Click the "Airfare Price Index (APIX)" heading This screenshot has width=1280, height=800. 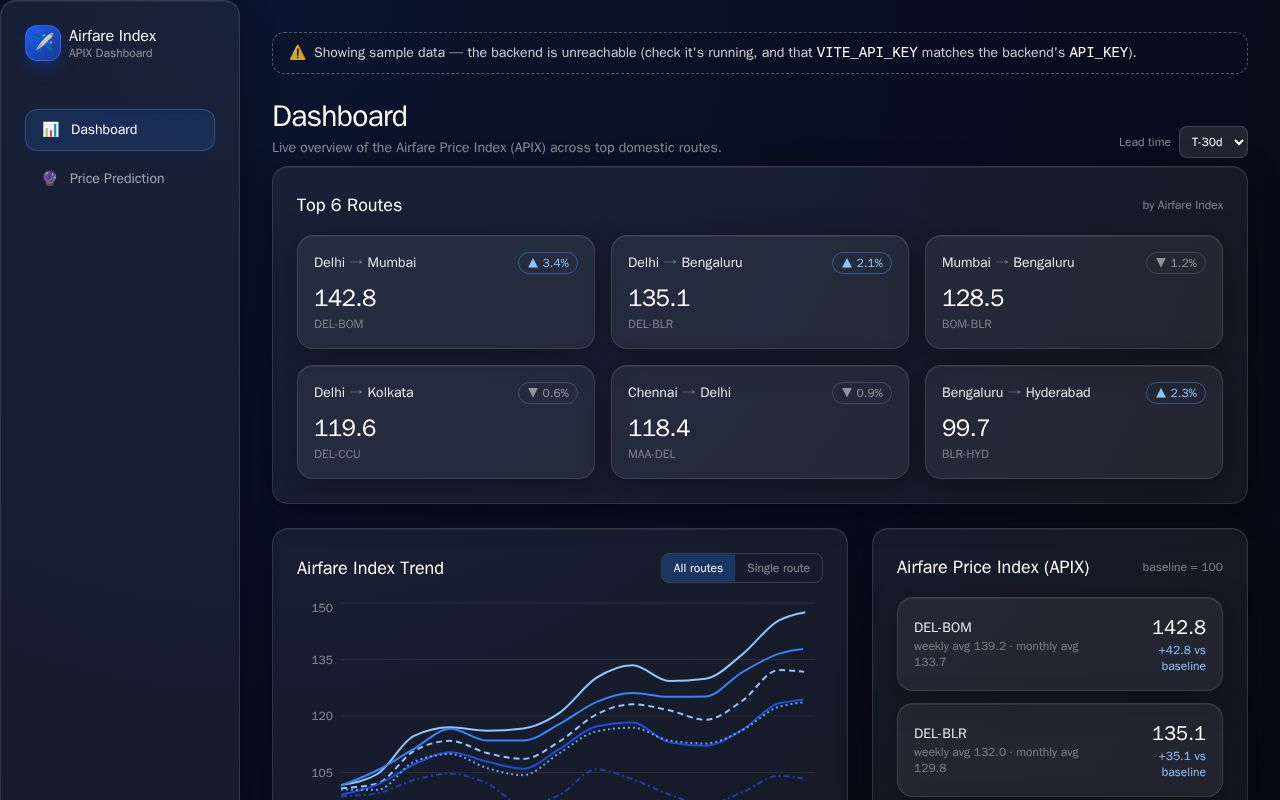(x=993, y=567)
